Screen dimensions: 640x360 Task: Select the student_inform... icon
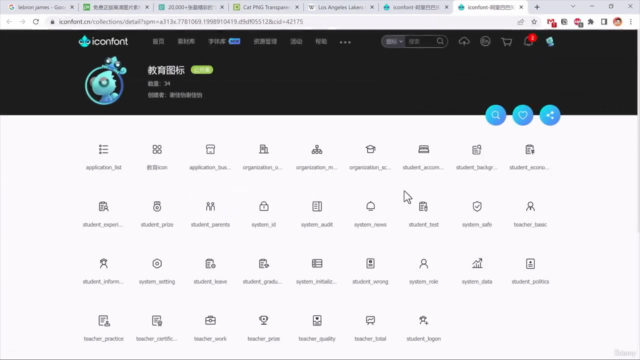(104, 264)
